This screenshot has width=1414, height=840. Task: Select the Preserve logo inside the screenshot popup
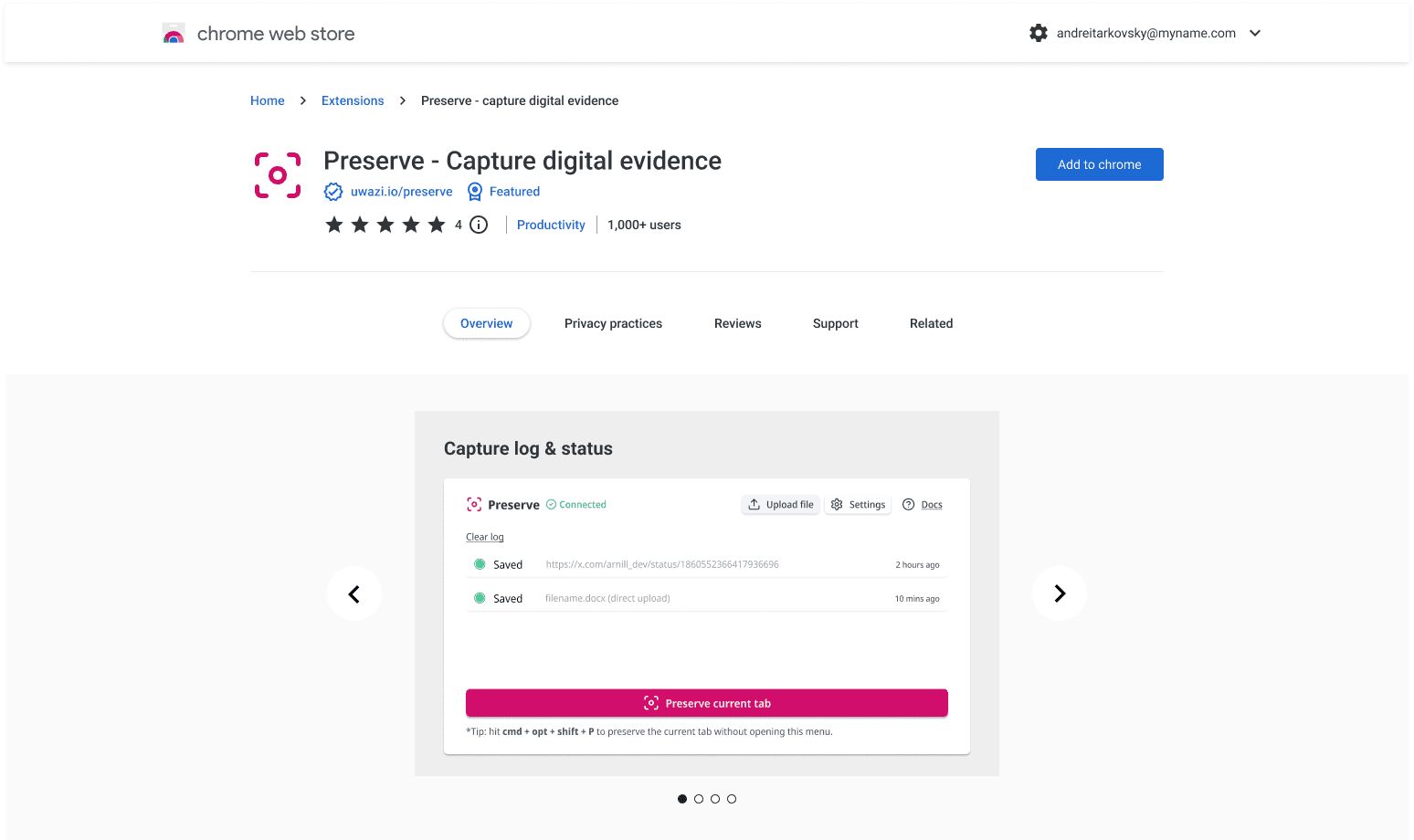click(474, 504)
